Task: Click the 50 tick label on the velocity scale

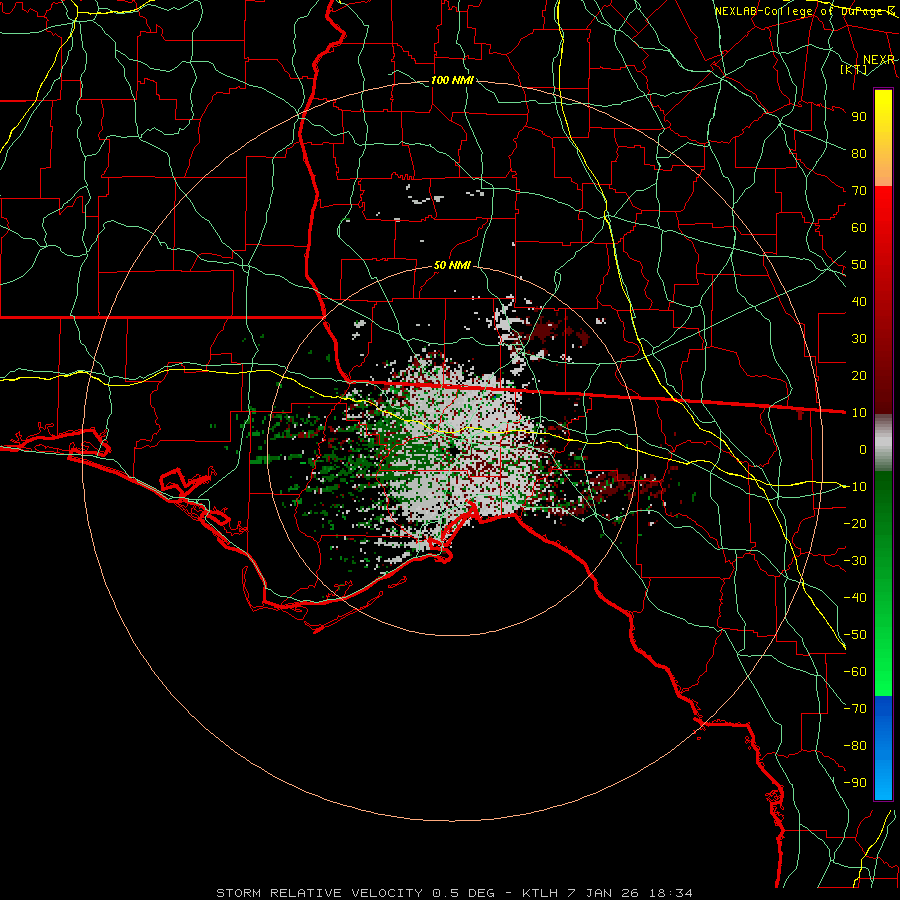Action: [859, 265]
